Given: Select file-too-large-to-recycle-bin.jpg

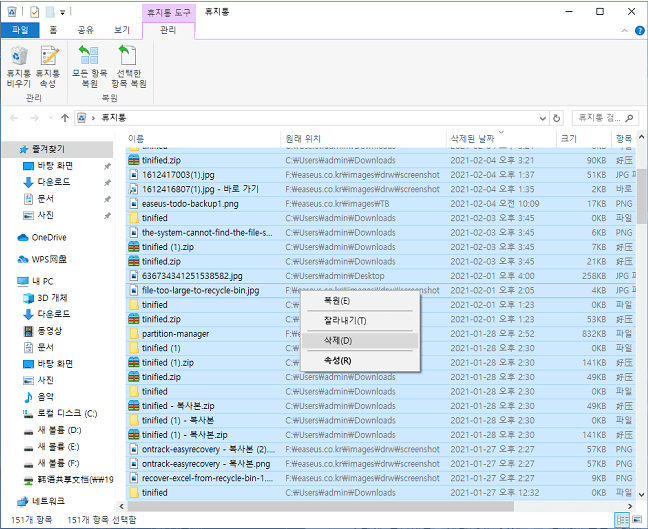Looking at the screenshot, I should pos(381,290).
